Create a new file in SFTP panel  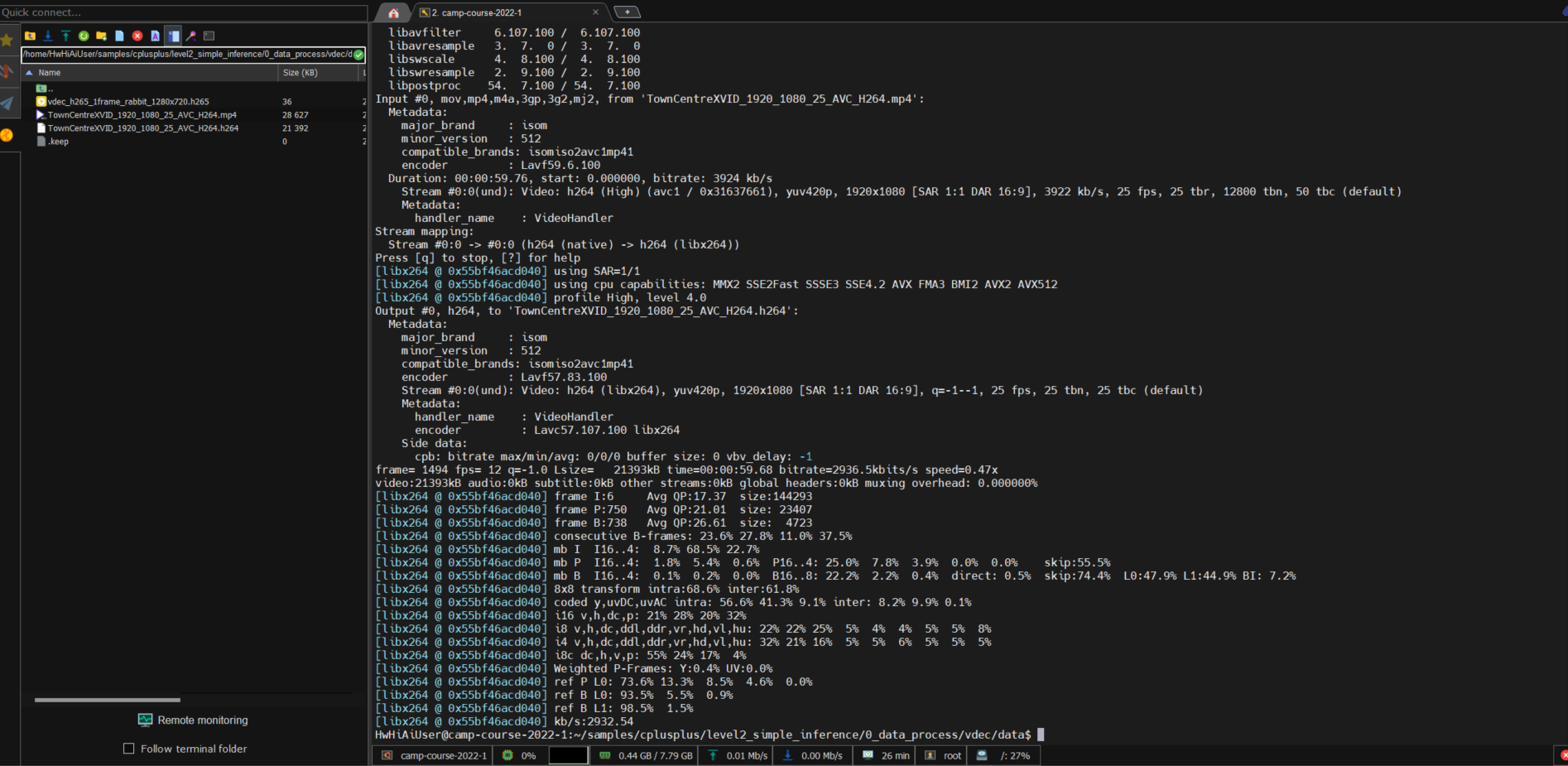coord(119,36)
